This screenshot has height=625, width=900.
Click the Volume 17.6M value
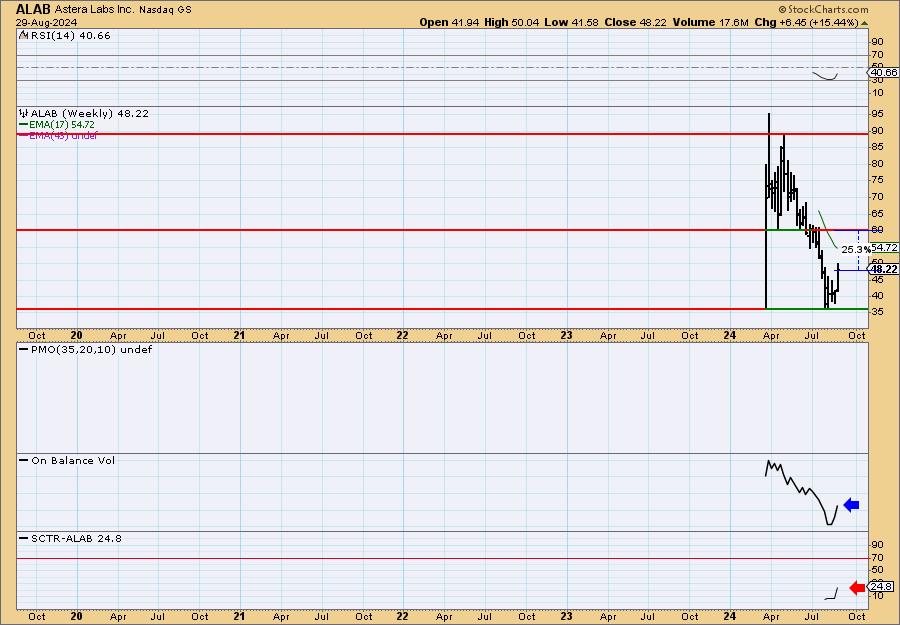click(711, 22)
